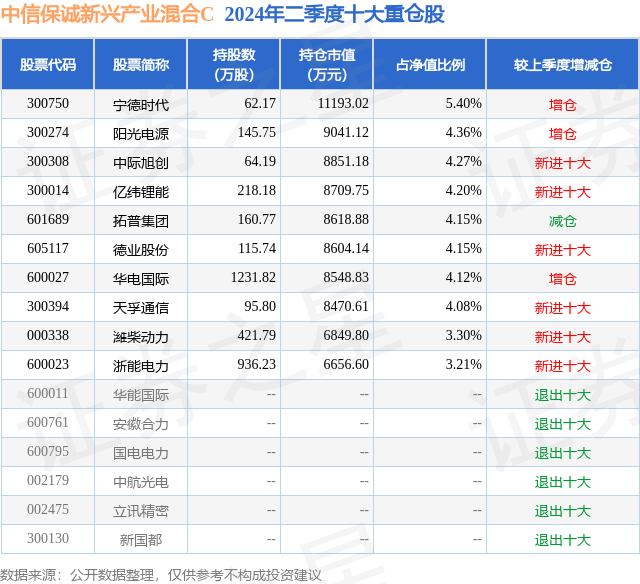The image size is (640, 584).
Task: Select stock name 立讯精密
Action: click(141, 511)
